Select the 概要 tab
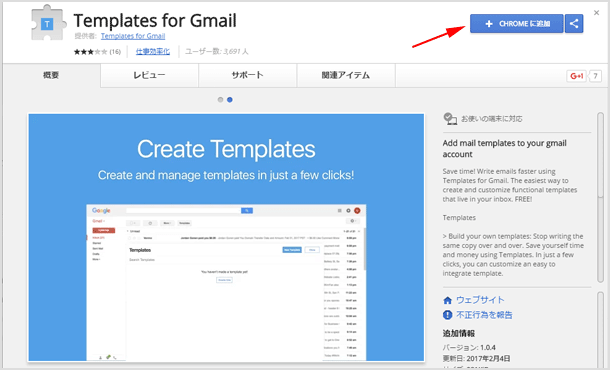 (x=51, y=75)
